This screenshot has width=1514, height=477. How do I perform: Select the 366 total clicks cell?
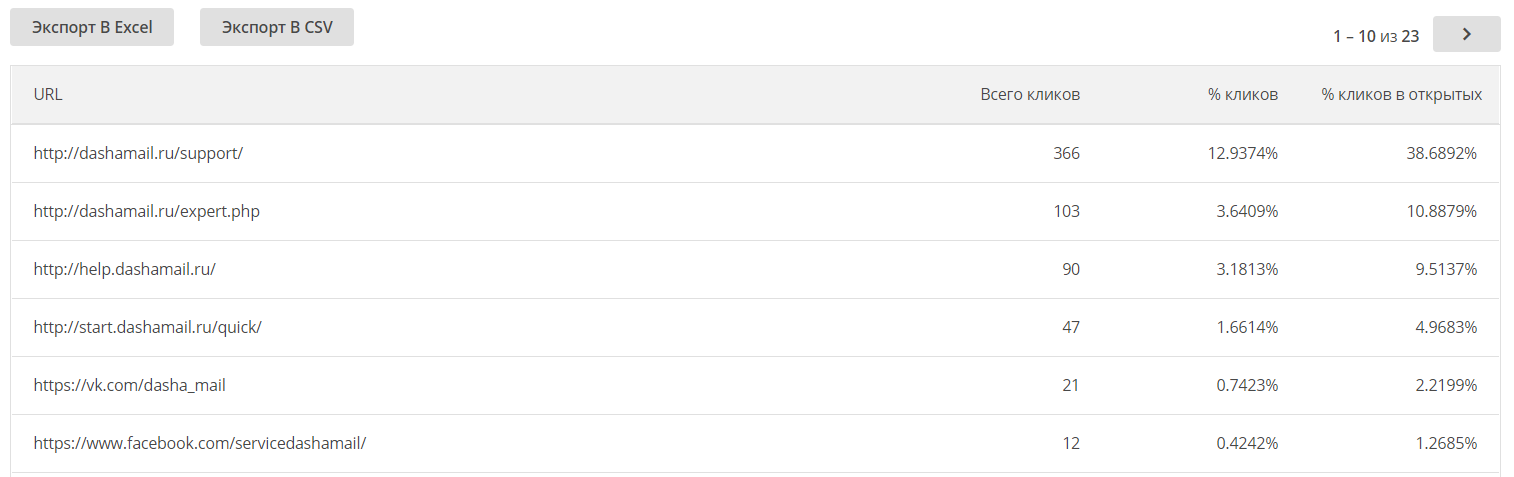(1066, 153)
